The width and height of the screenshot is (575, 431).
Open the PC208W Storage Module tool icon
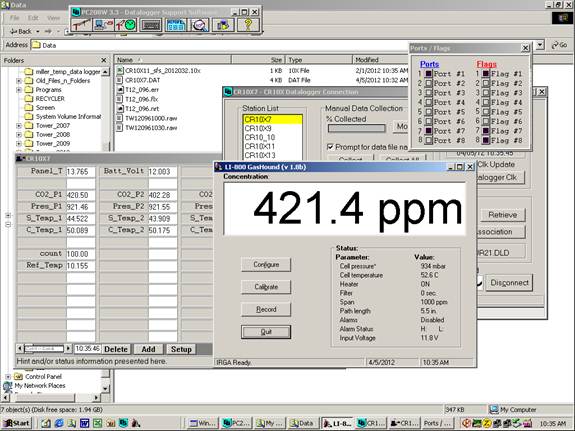223,25
